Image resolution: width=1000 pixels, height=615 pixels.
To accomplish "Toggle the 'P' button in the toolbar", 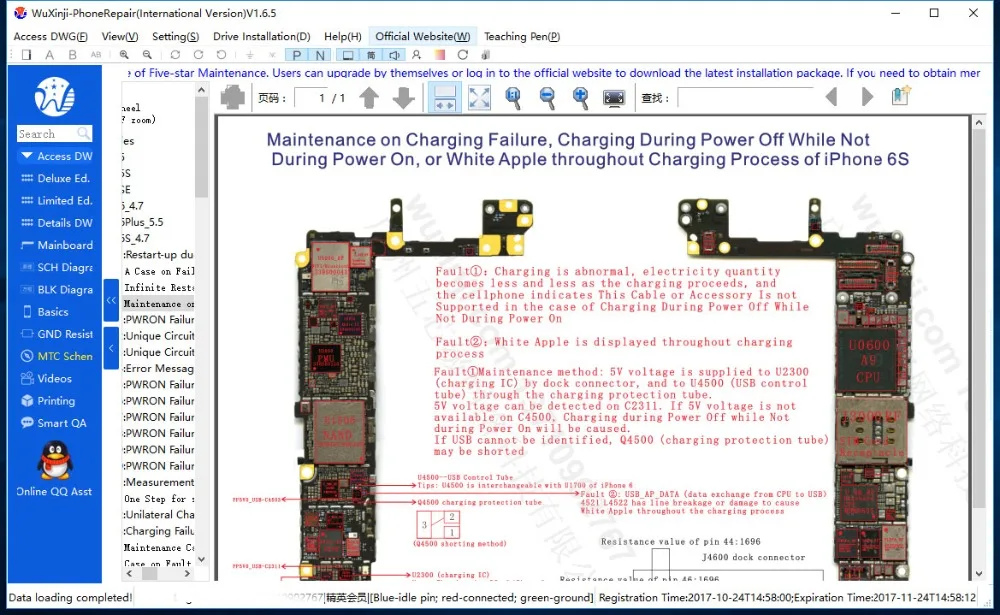I will tap(297, 55).
